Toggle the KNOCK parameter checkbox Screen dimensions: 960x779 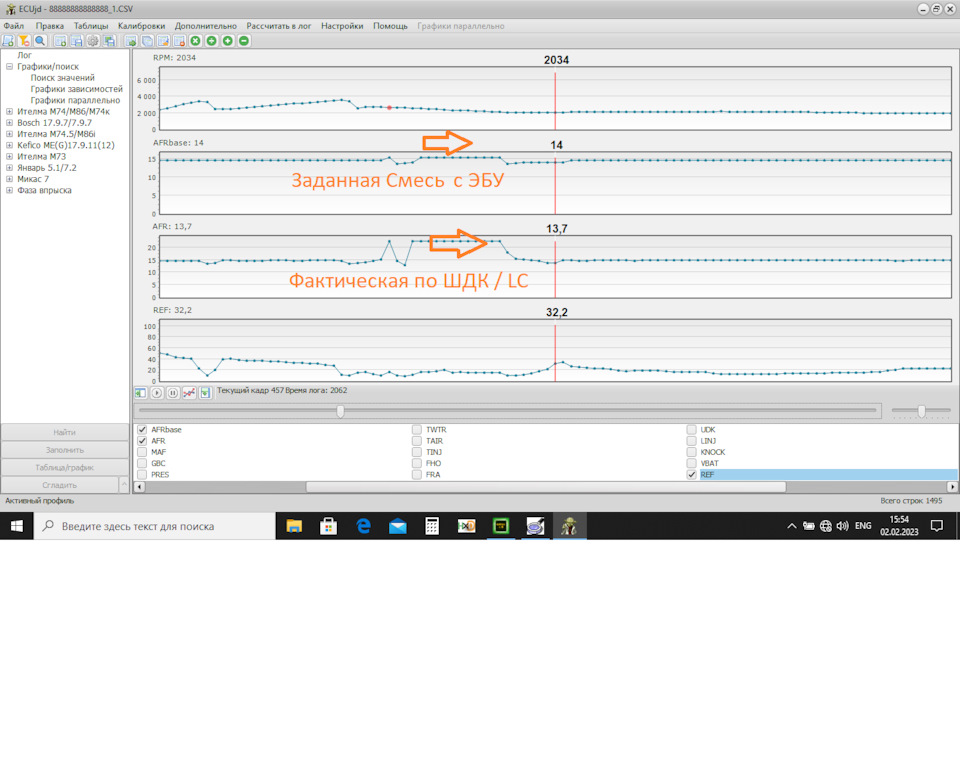click(692, 452)
